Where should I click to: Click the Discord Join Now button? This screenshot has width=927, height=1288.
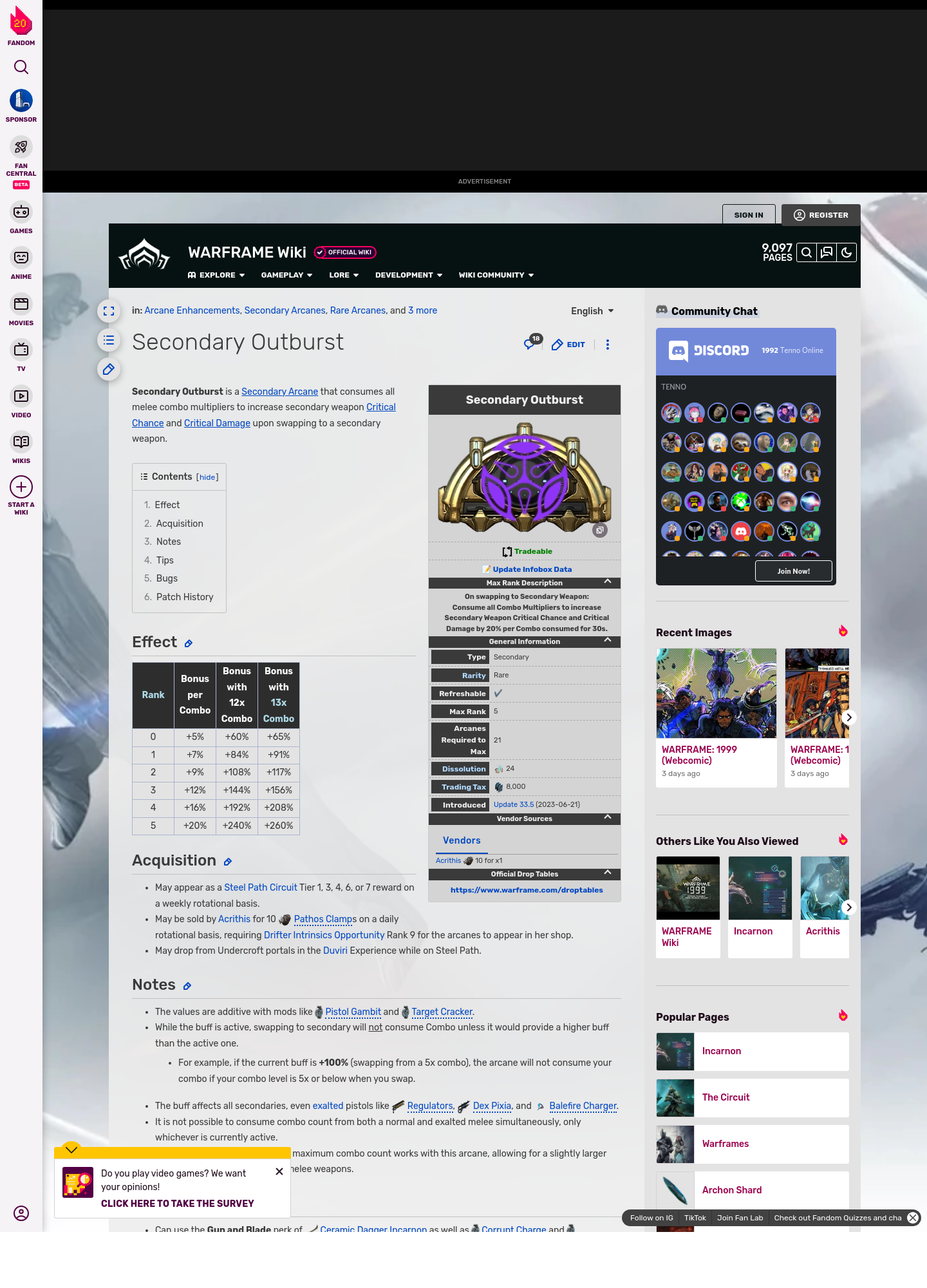[x=793, y=571]
